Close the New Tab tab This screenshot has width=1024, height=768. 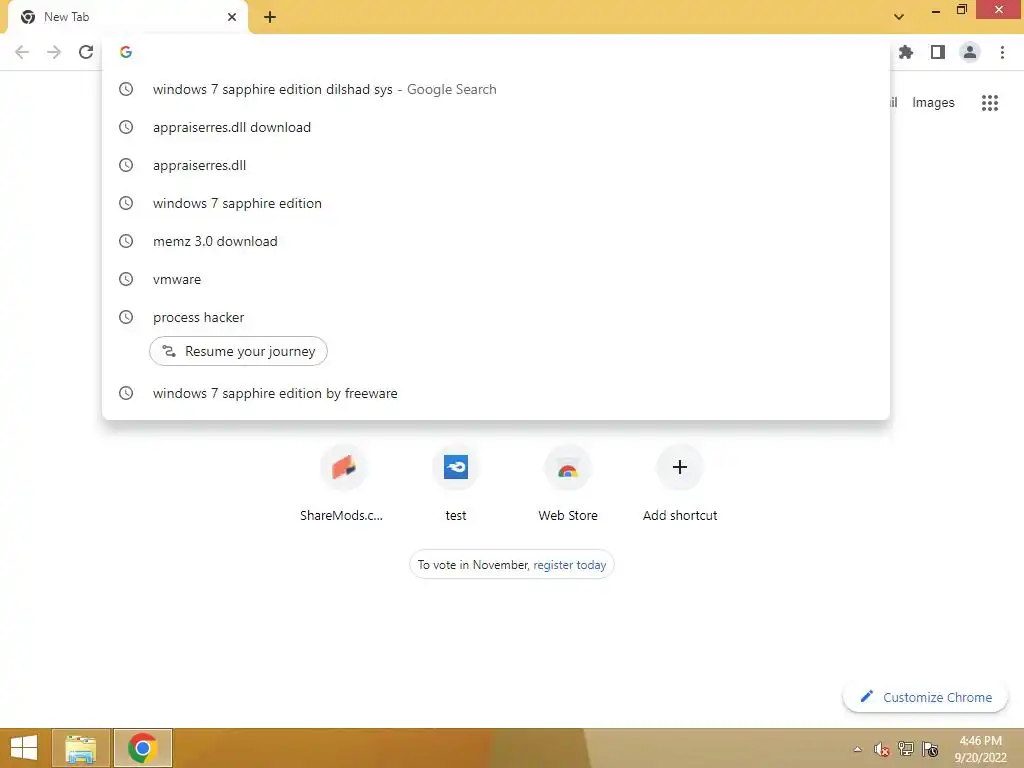tap(232, 17)
